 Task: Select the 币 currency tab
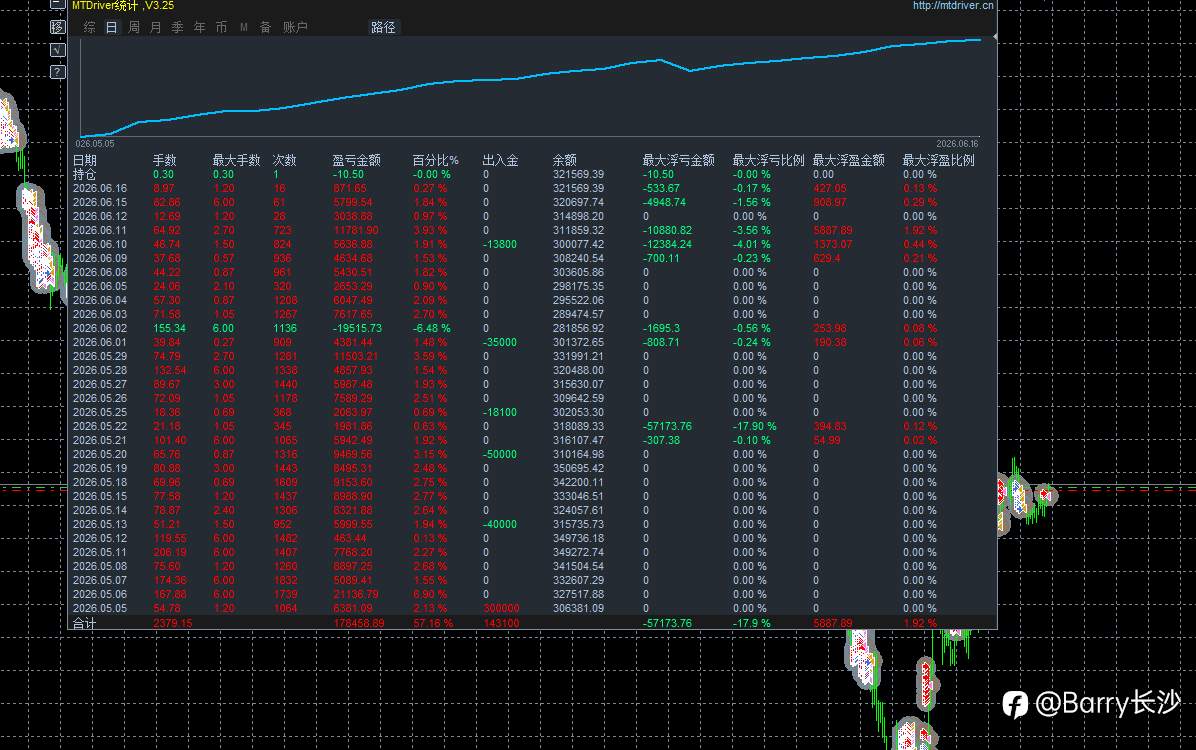[221, 27]
